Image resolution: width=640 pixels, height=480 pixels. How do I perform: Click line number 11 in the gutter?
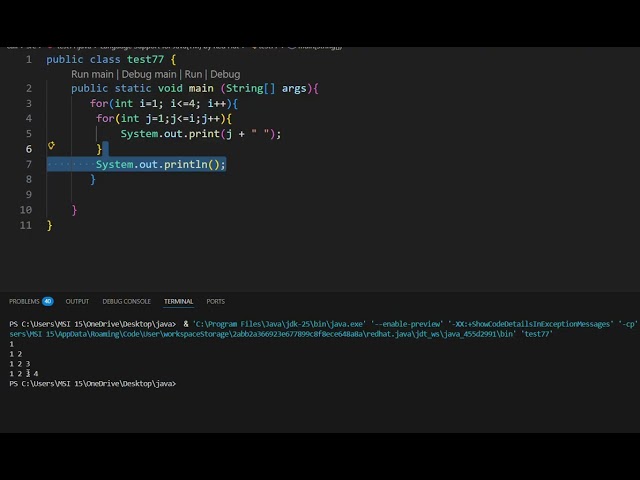tap(26, 225)
